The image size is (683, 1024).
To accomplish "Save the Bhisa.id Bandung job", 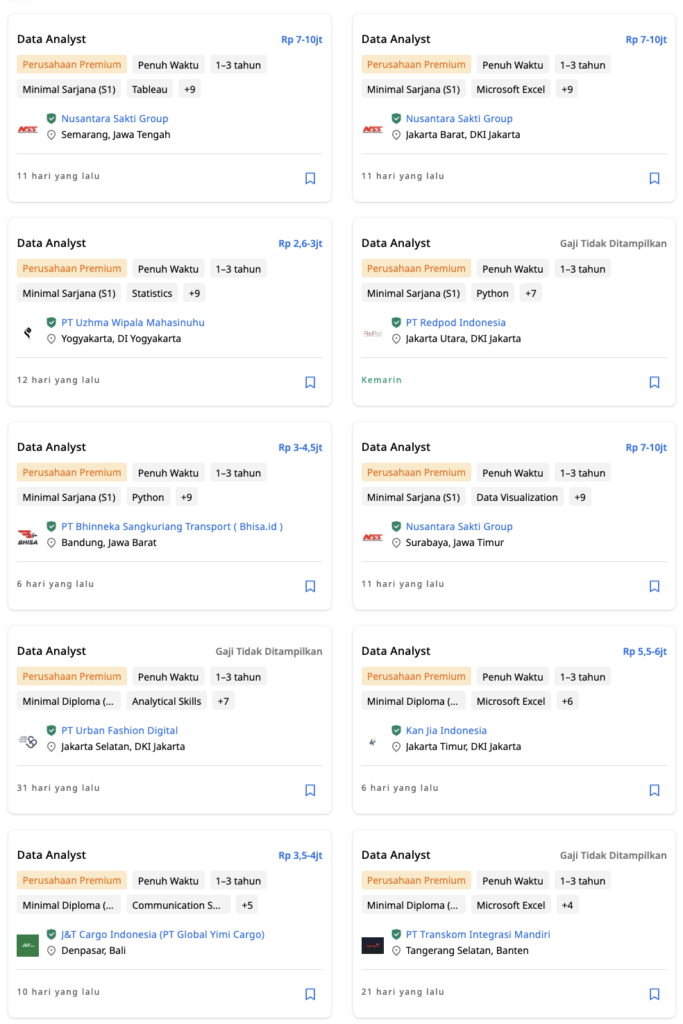I will click(x=310, y=586).
